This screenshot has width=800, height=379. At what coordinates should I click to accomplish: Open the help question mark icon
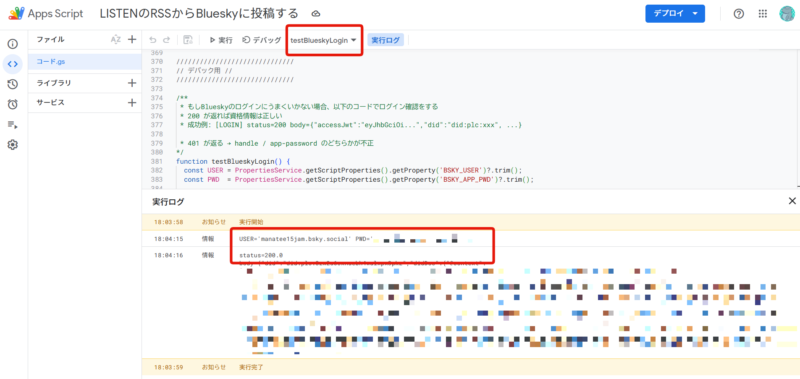tap(738, 14)
